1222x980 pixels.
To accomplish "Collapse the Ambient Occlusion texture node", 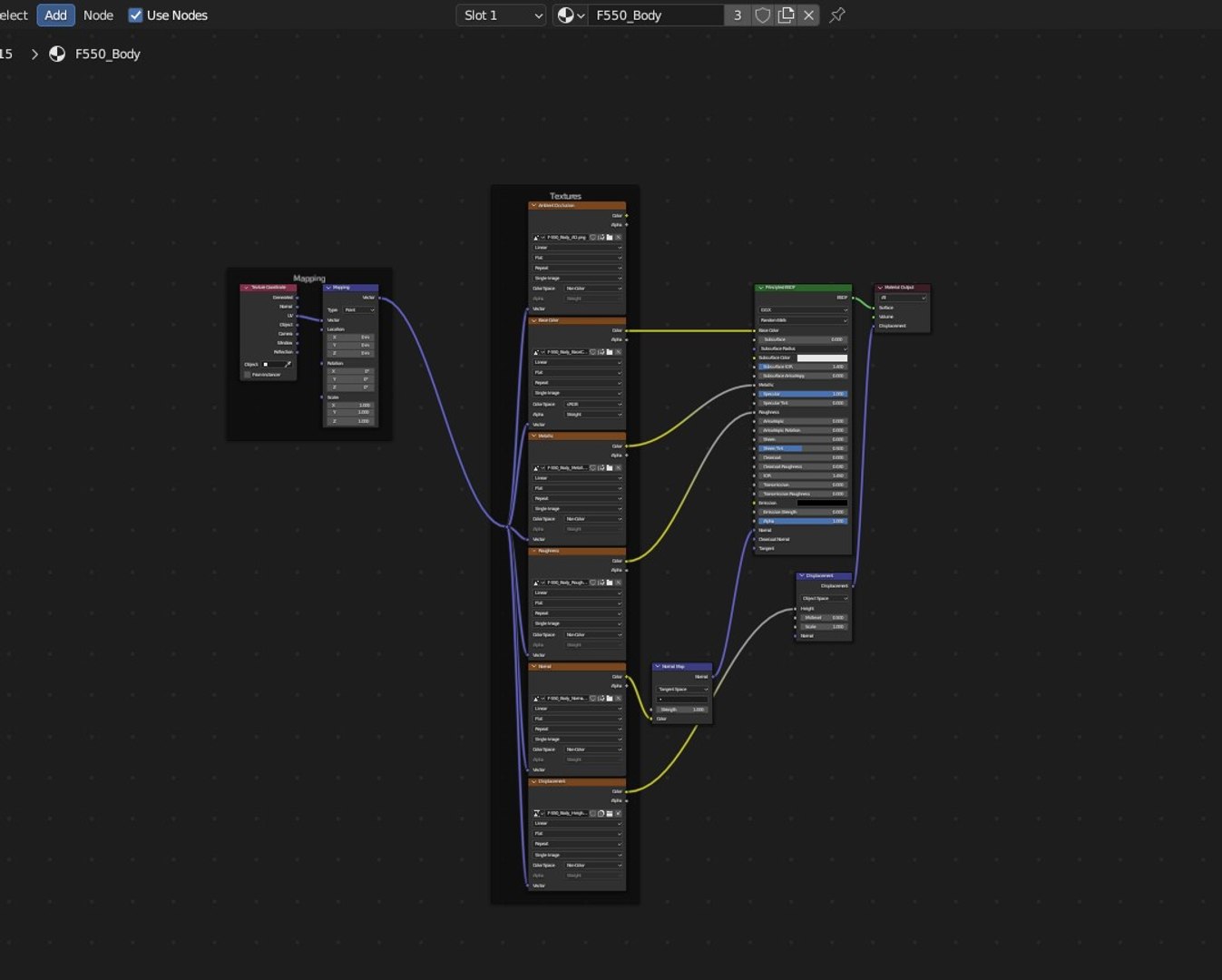I will click(533, 206).
